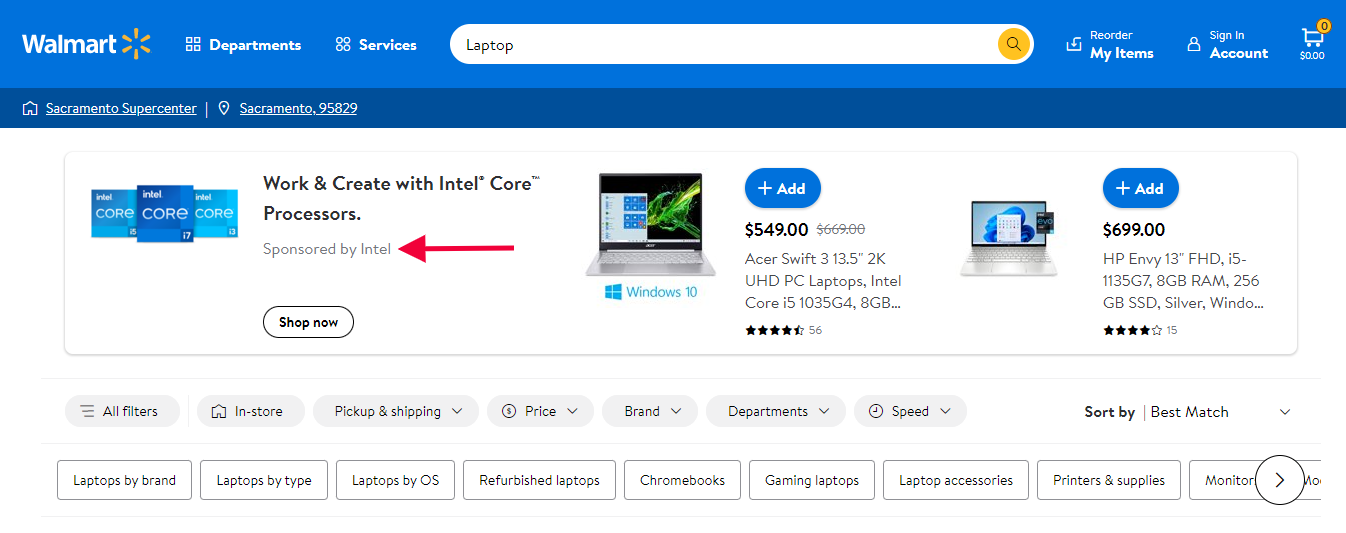Click the HP Envy star rating
The width and height of the screenshot is (1346, 533).
1133,330
